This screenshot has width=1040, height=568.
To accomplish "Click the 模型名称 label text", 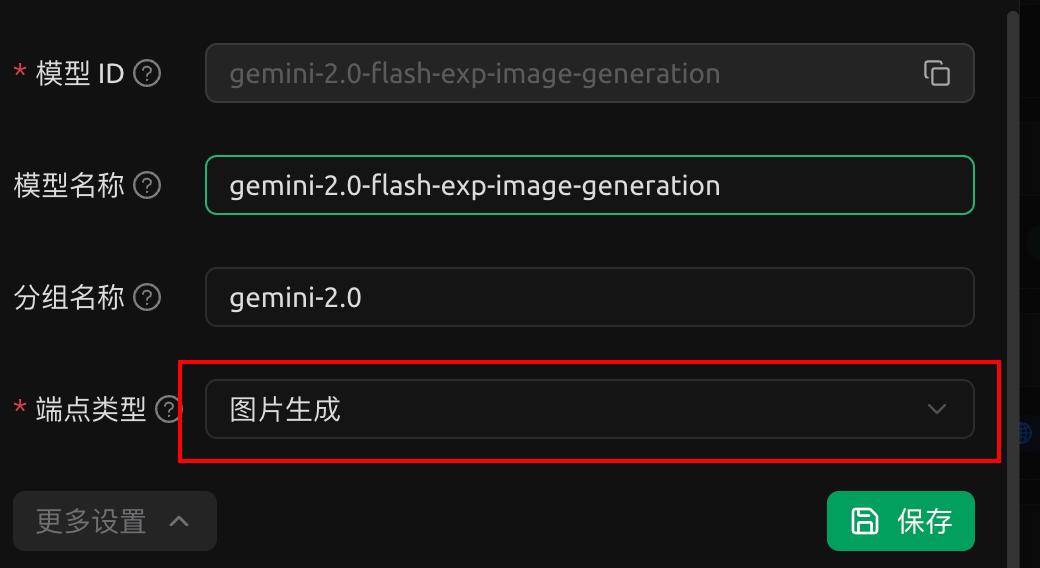I will (x=69, y=185).
